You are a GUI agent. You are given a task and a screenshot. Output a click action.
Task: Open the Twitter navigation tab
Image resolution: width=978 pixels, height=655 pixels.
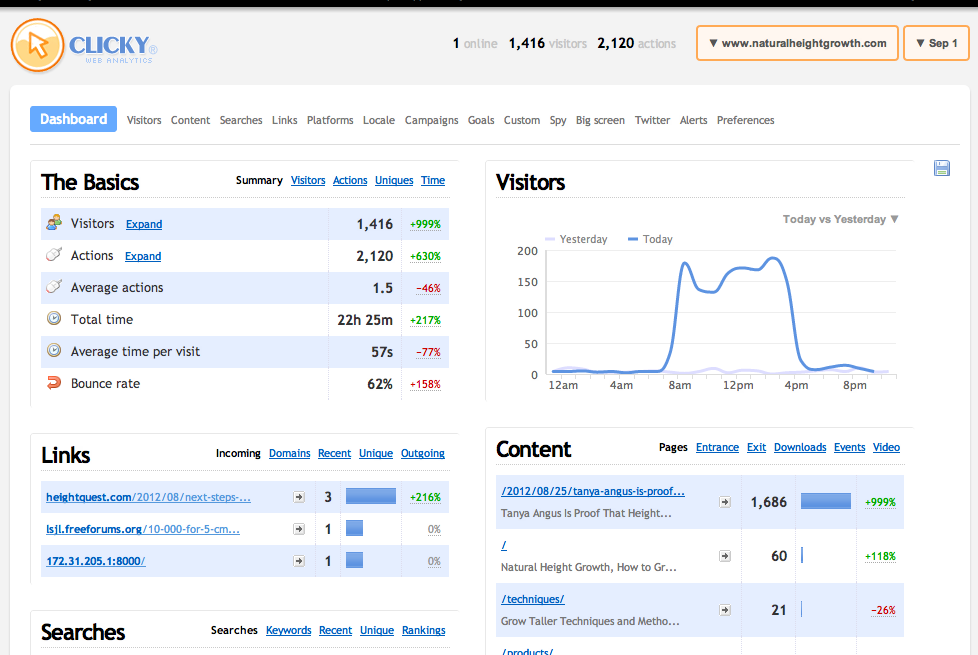coord(652,120)
